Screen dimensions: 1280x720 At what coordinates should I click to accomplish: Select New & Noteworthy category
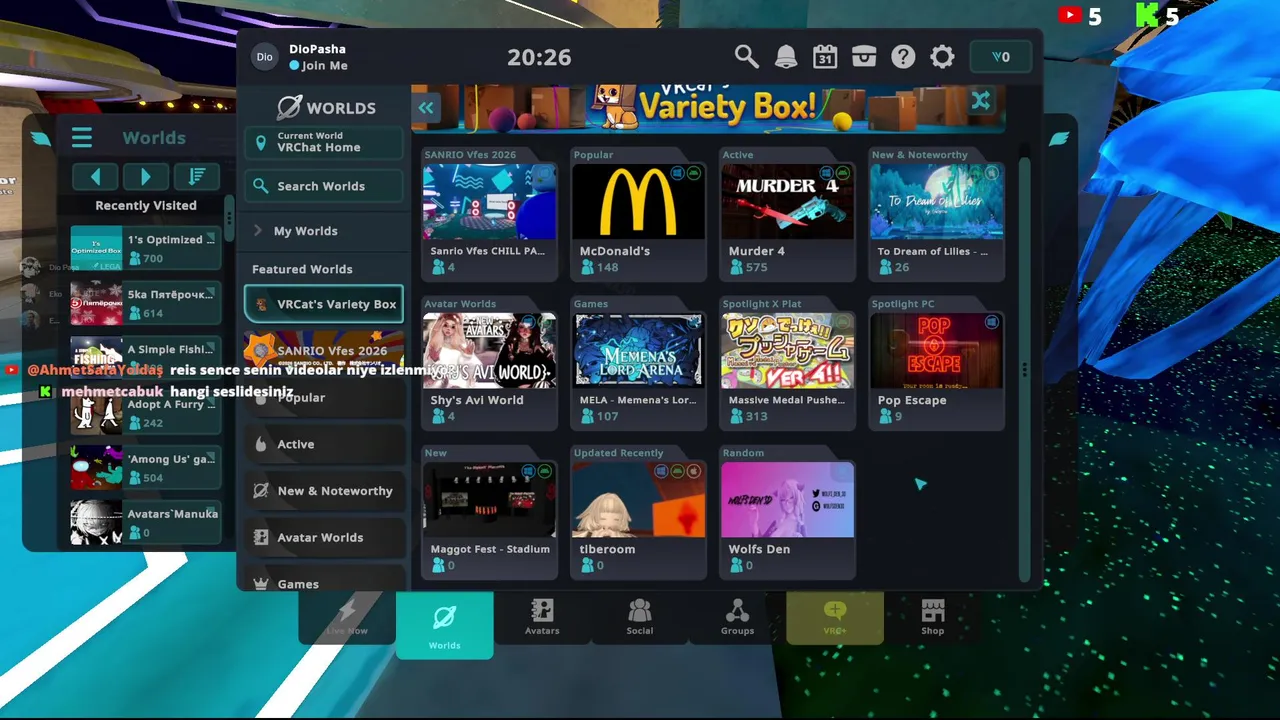[324, 491]
